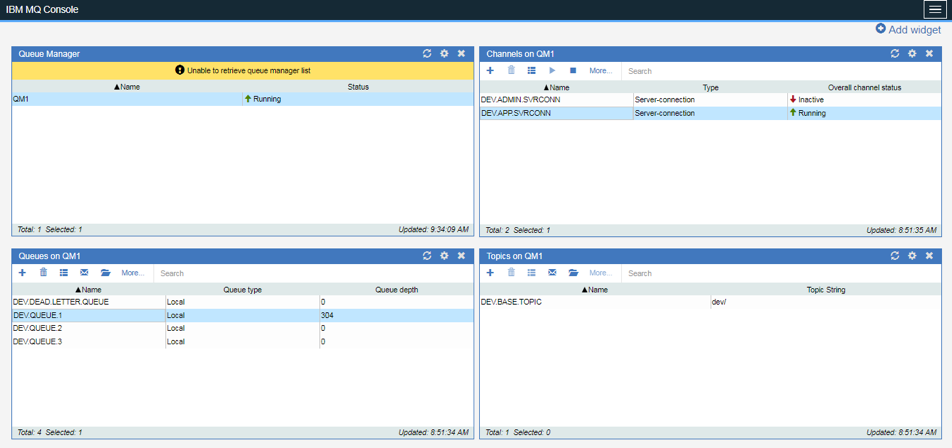Close the Topics on QM1 widget
952x448 pixels.
click(x=929, y=256)
